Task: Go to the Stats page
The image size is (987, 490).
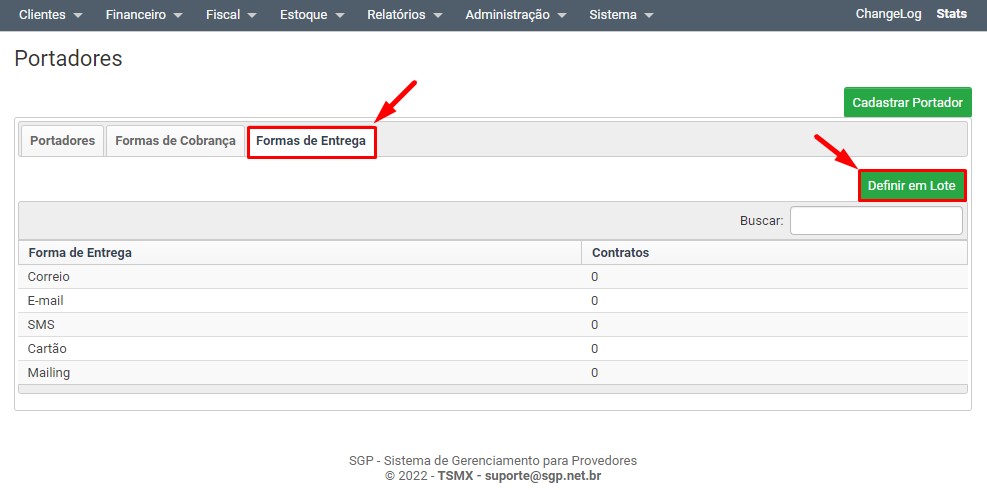Action: pos(951,15)
